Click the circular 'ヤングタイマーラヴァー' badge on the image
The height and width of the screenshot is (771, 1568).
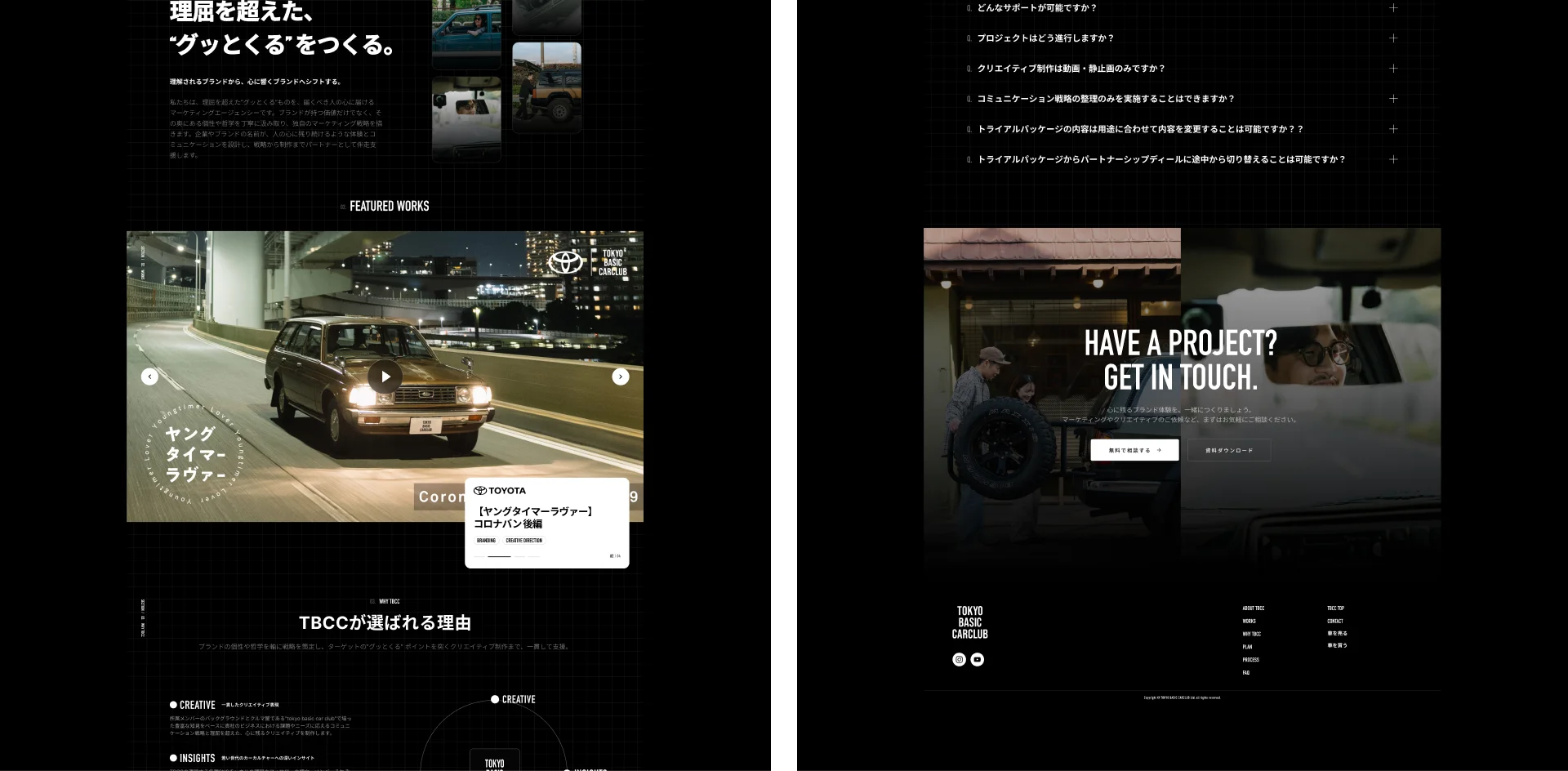coord(195,454)
